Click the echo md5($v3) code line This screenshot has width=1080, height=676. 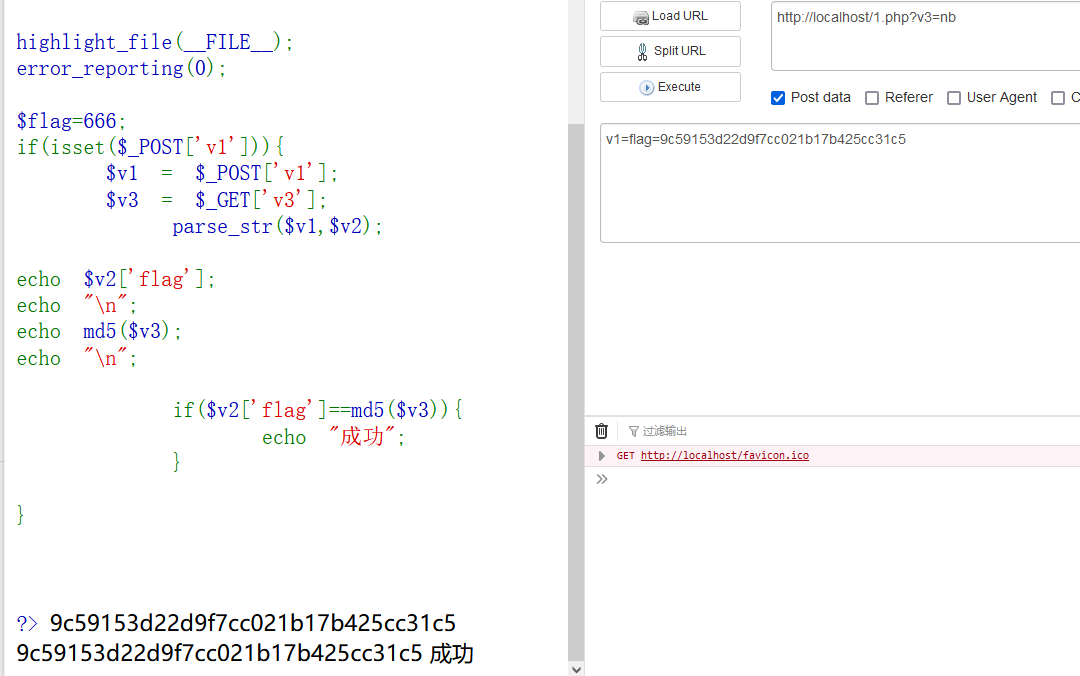pos(99,331)
